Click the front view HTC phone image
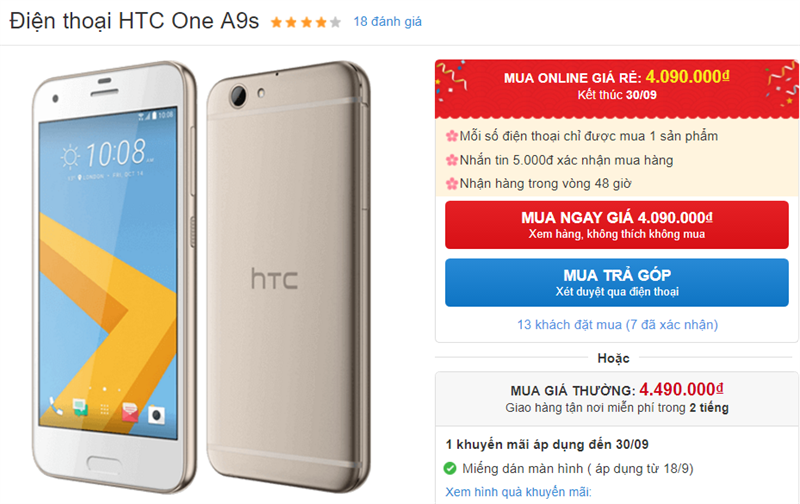This screenshot has height=504, width=800. 114,276
